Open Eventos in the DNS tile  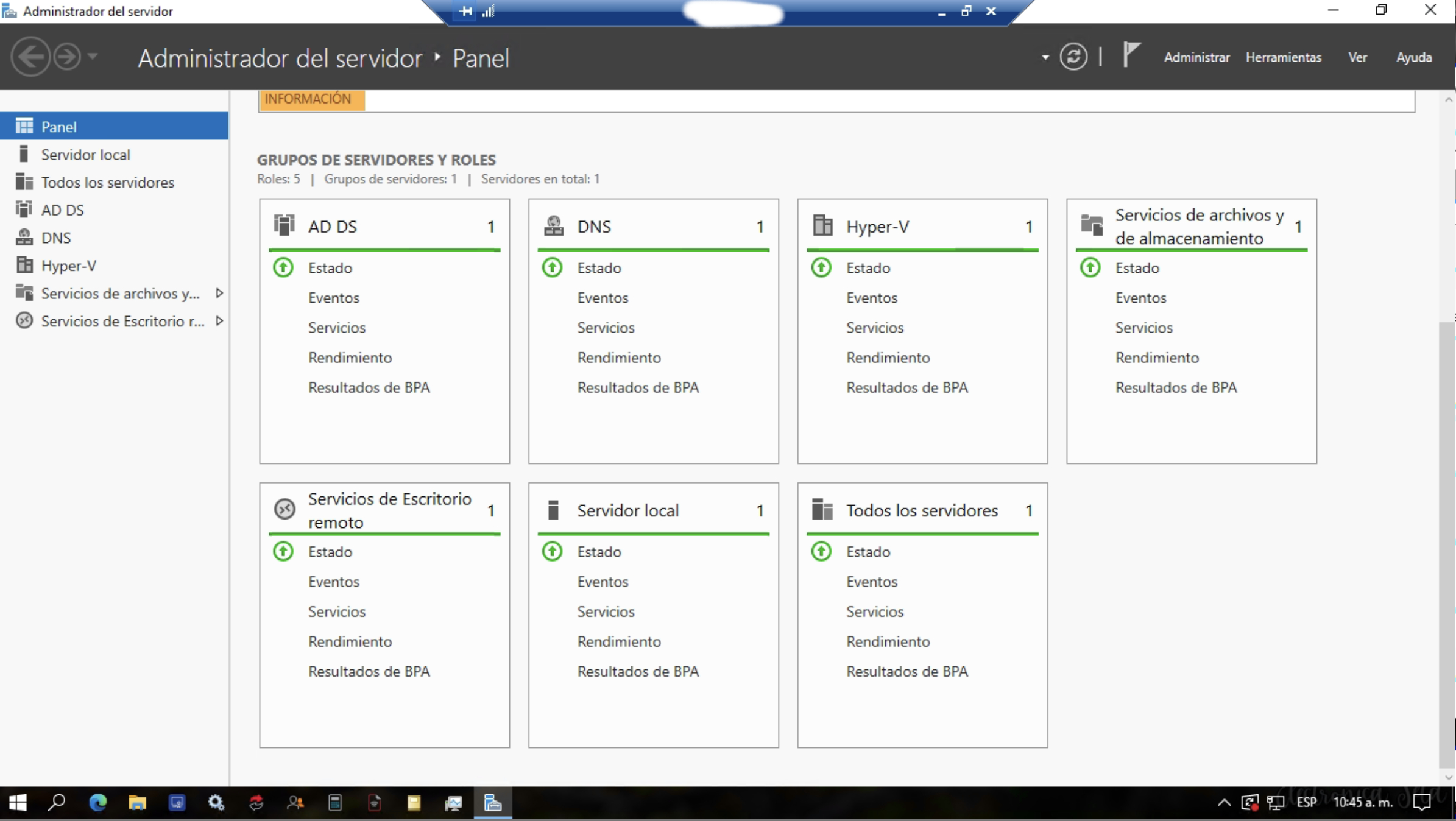click(603, 297)
